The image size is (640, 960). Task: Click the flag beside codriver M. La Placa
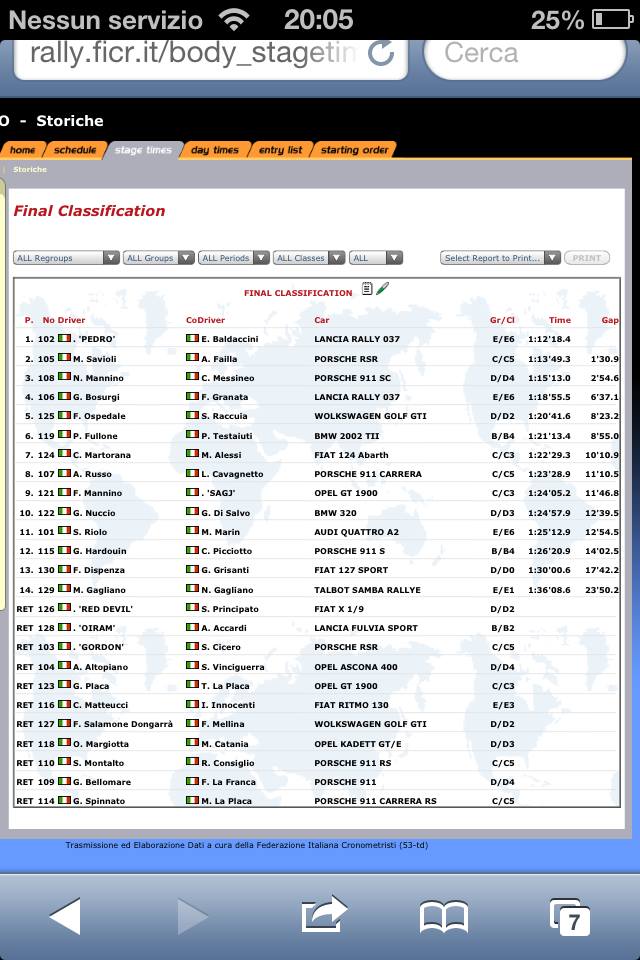(192, 800)
